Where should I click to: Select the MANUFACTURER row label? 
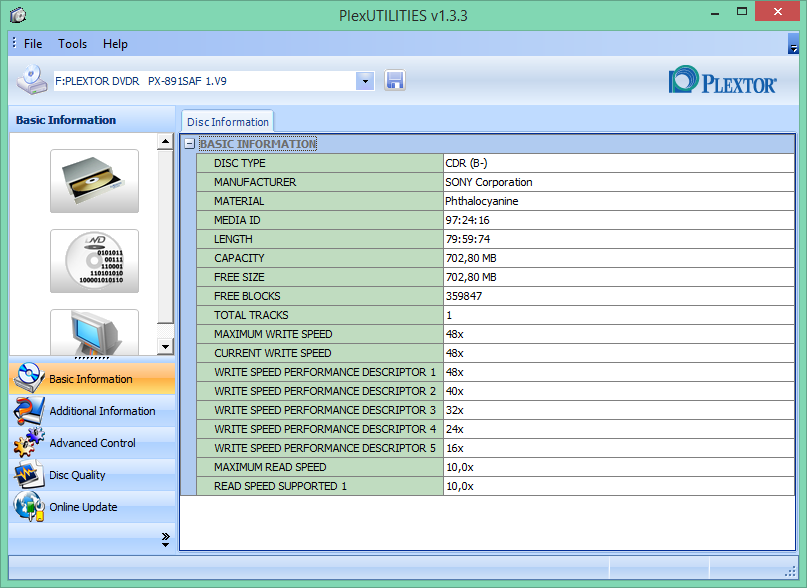[x=255, y=182]
